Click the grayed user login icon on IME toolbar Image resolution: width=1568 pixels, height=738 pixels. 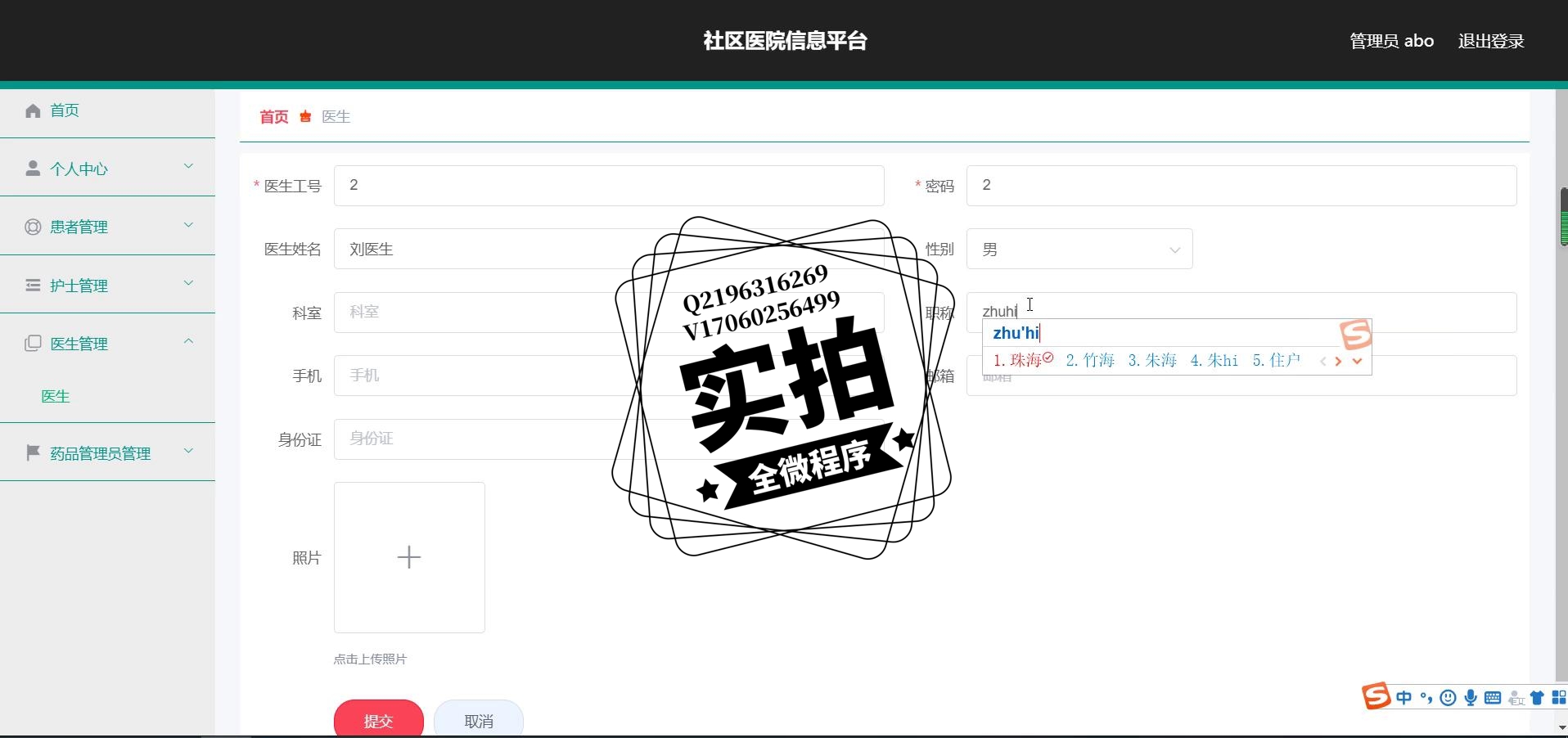tap(1516, 698)
